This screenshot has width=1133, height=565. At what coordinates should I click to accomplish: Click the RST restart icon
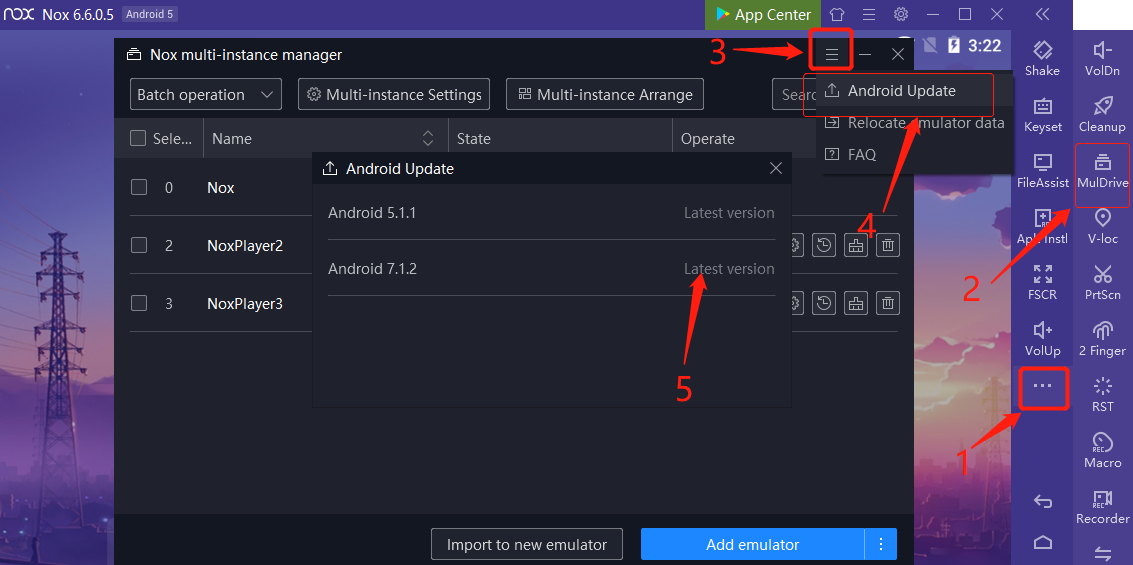(x=1103, y=394)
